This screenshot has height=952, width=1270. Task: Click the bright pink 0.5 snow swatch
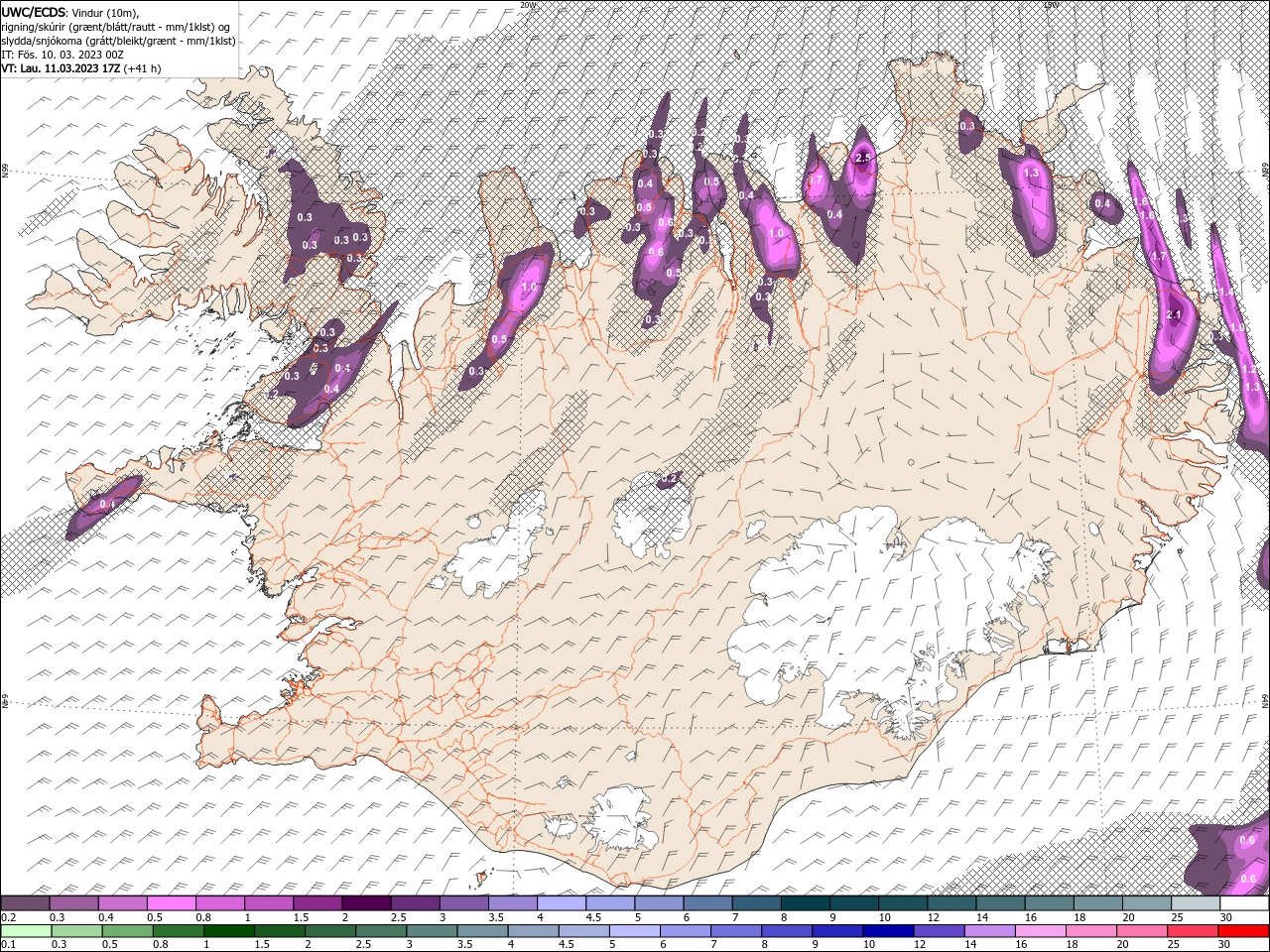coord(171,903)
